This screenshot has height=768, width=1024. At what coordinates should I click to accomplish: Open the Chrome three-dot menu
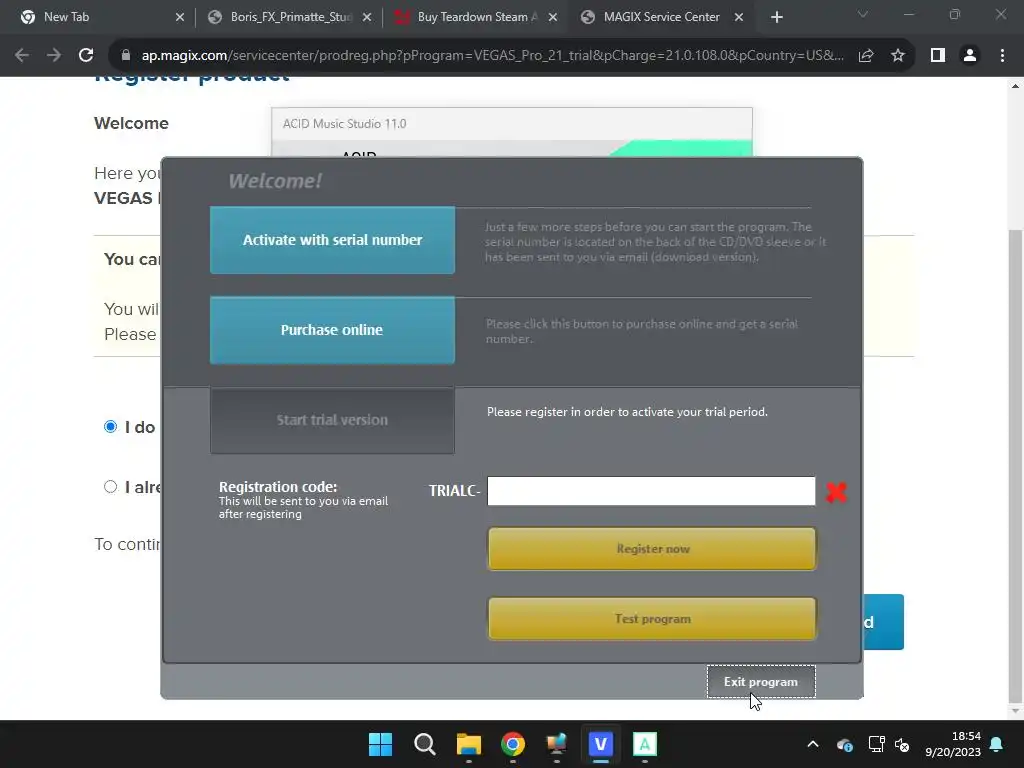click(x=1002, y=56)
